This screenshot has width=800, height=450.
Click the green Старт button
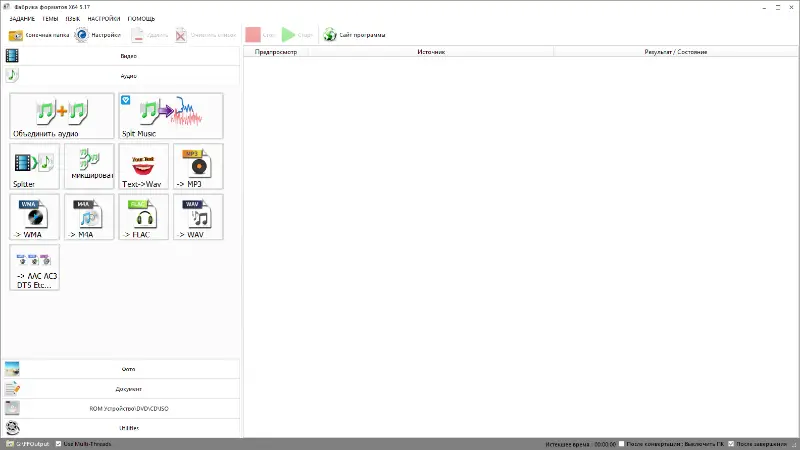click(297, 35)
